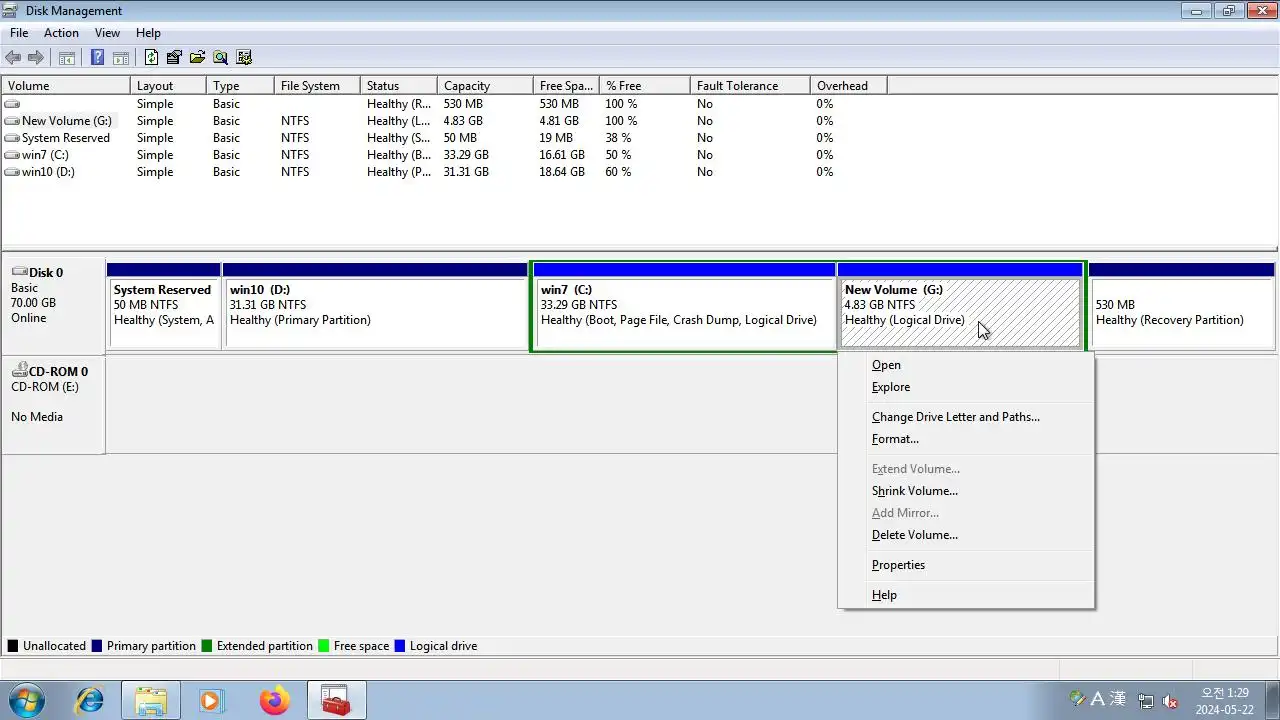This screenshot has width=1280, height=720.
Task: Sort by the Fault Tolerance column header
Action: tap(750, 86)
